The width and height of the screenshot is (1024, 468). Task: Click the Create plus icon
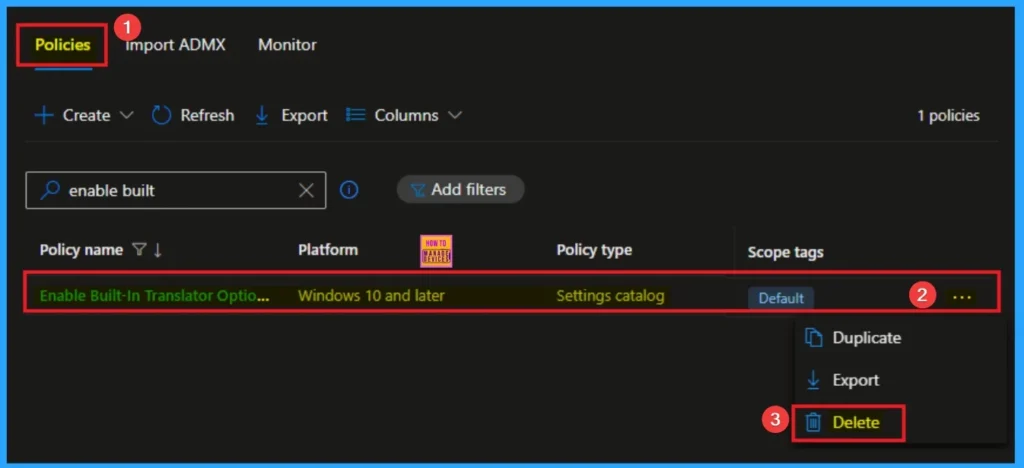(x=44, y=116)
